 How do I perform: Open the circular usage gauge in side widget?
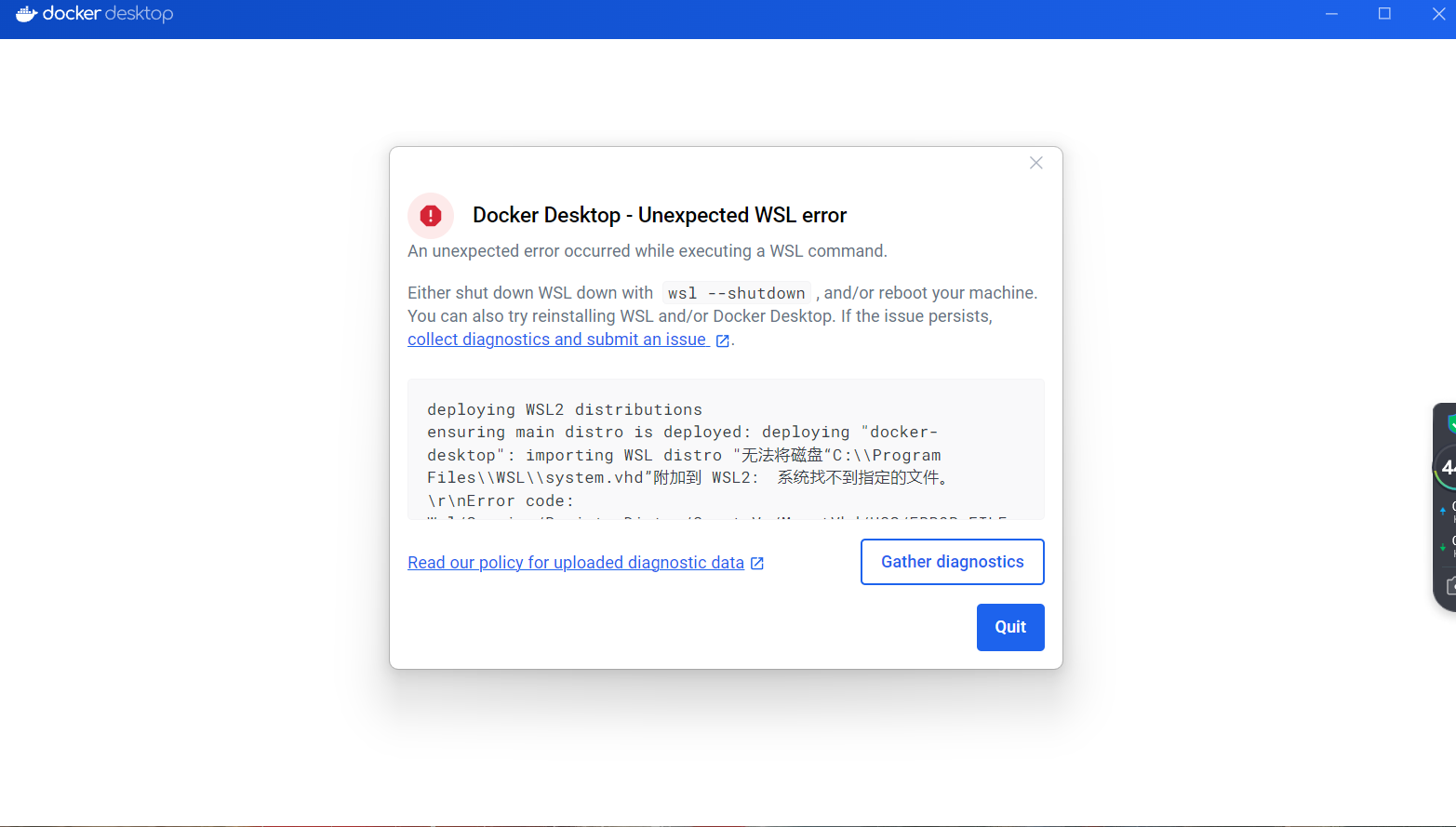point(1447,468)
